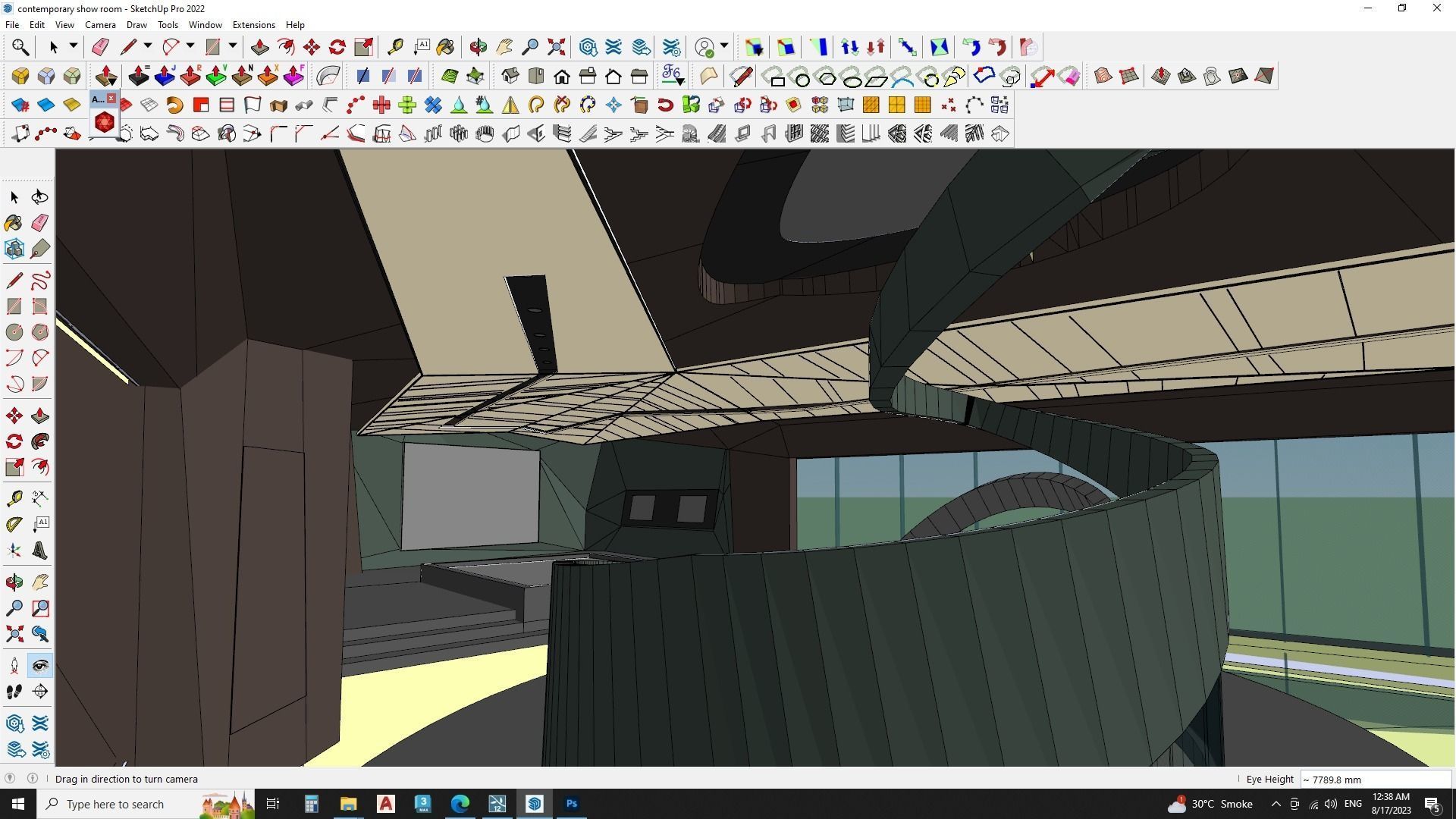
Task: Open the Extensions menu
Action: click(253, 25)
